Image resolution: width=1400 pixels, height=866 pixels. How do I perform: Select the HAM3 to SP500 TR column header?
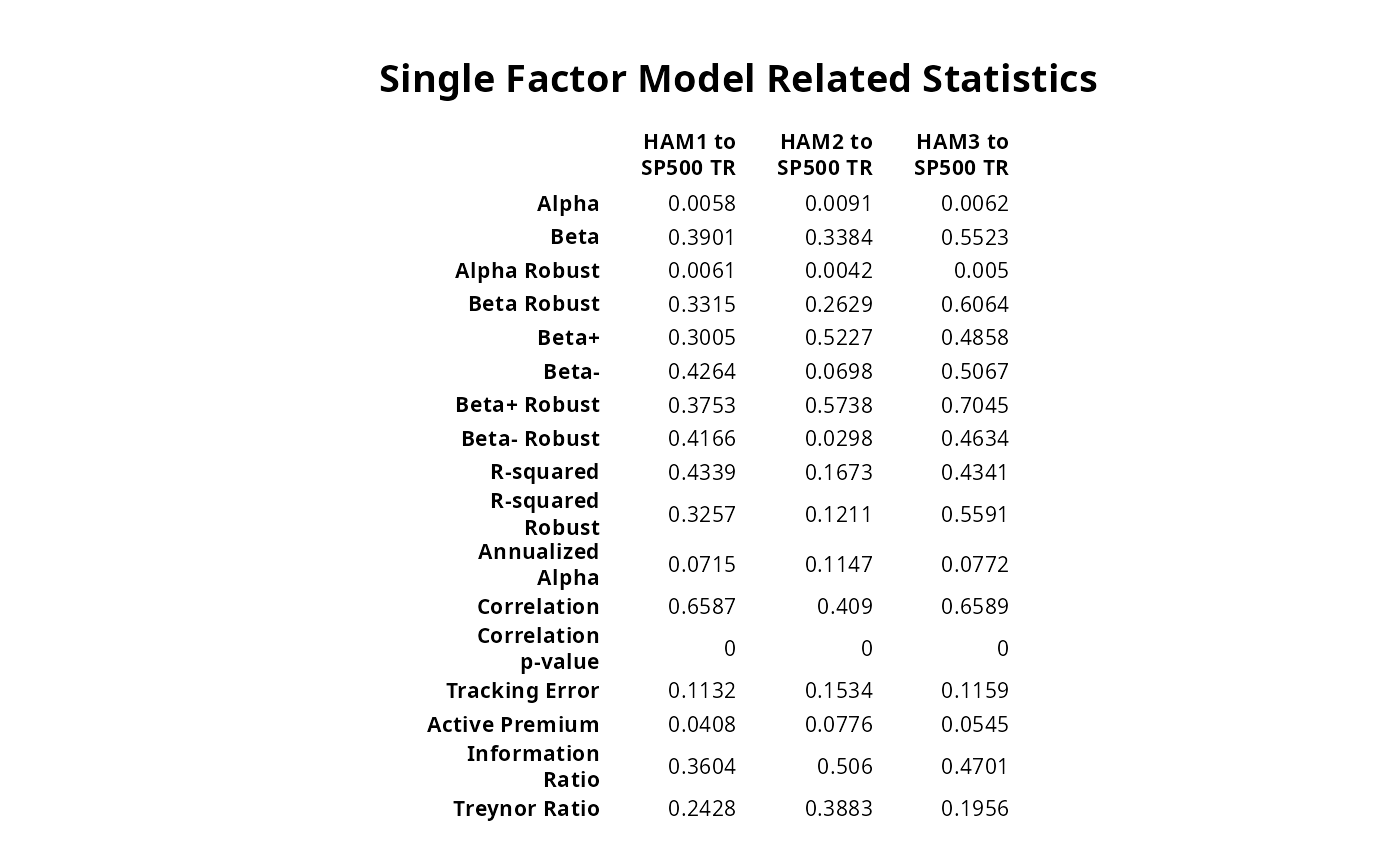pyautogui.click(x=961, y=155)
